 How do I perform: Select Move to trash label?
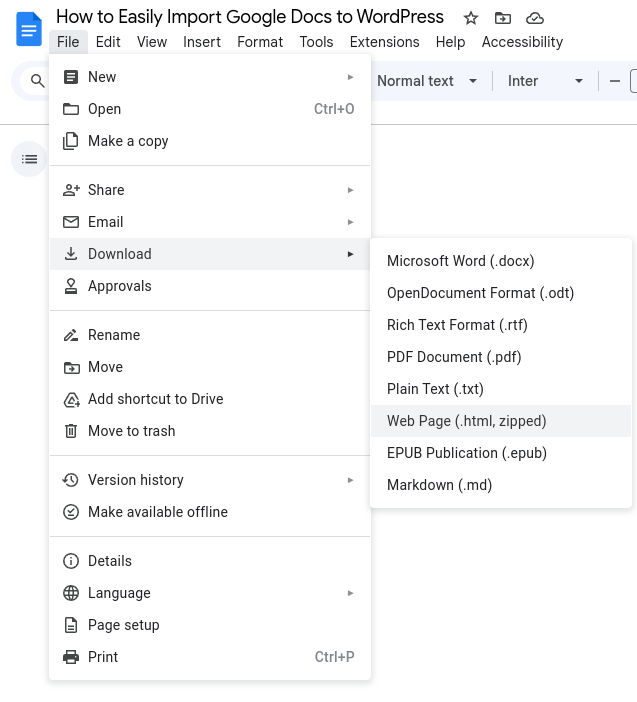(x=132, y=431)
